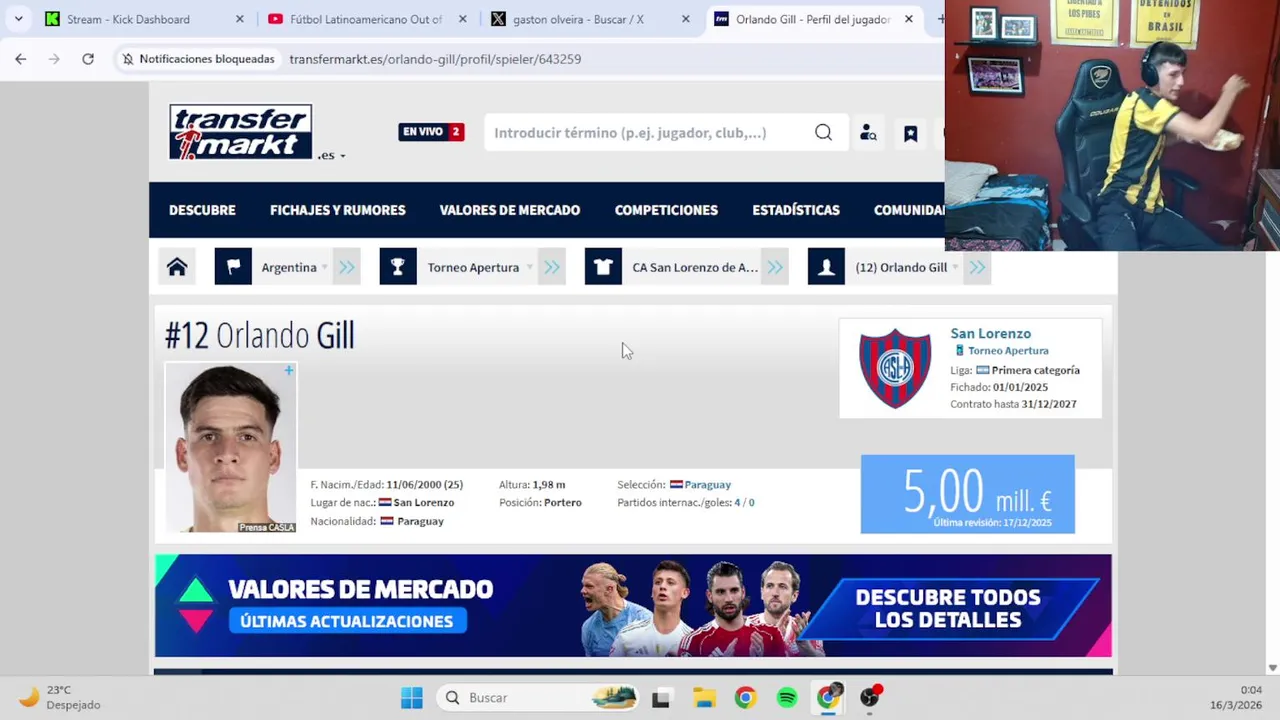Close the Orlando Gill Transfermarkt tab
Viewport: 1280px width, 720px height.
tap(908, 19)
